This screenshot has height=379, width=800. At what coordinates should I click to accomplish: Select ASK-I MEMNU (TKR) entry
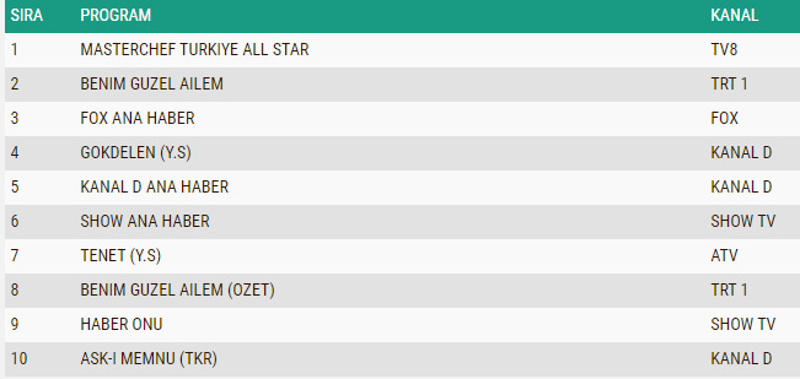148,359
